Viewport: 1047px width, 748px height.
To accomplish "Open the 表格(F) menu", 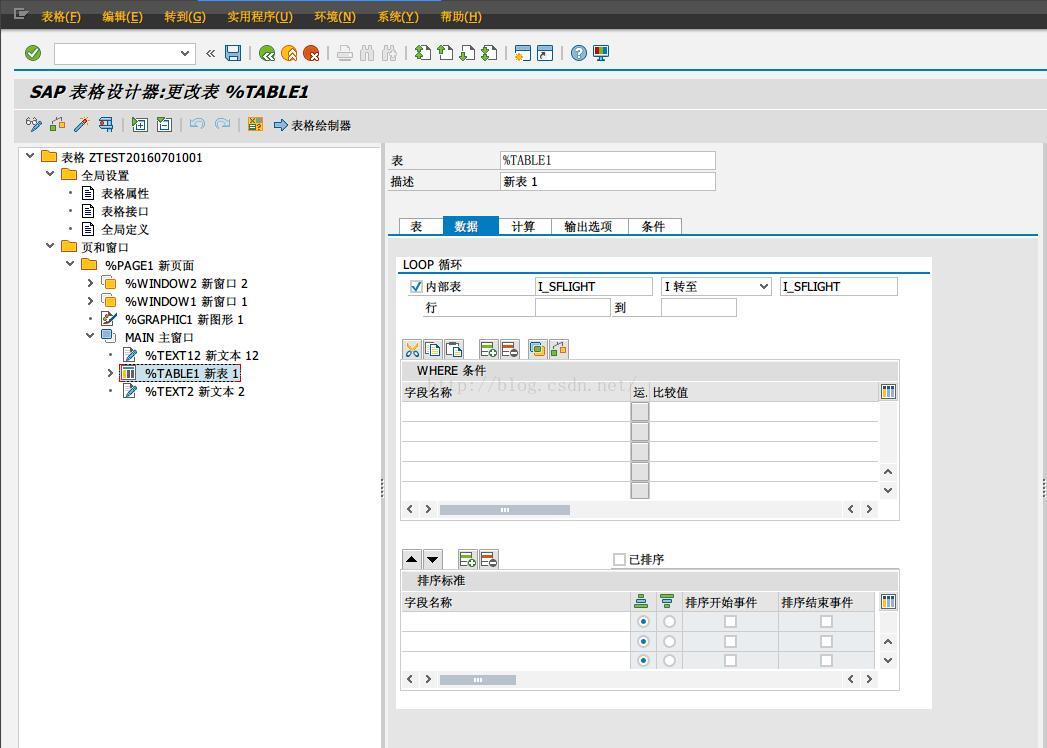I will tap(61, 17).
